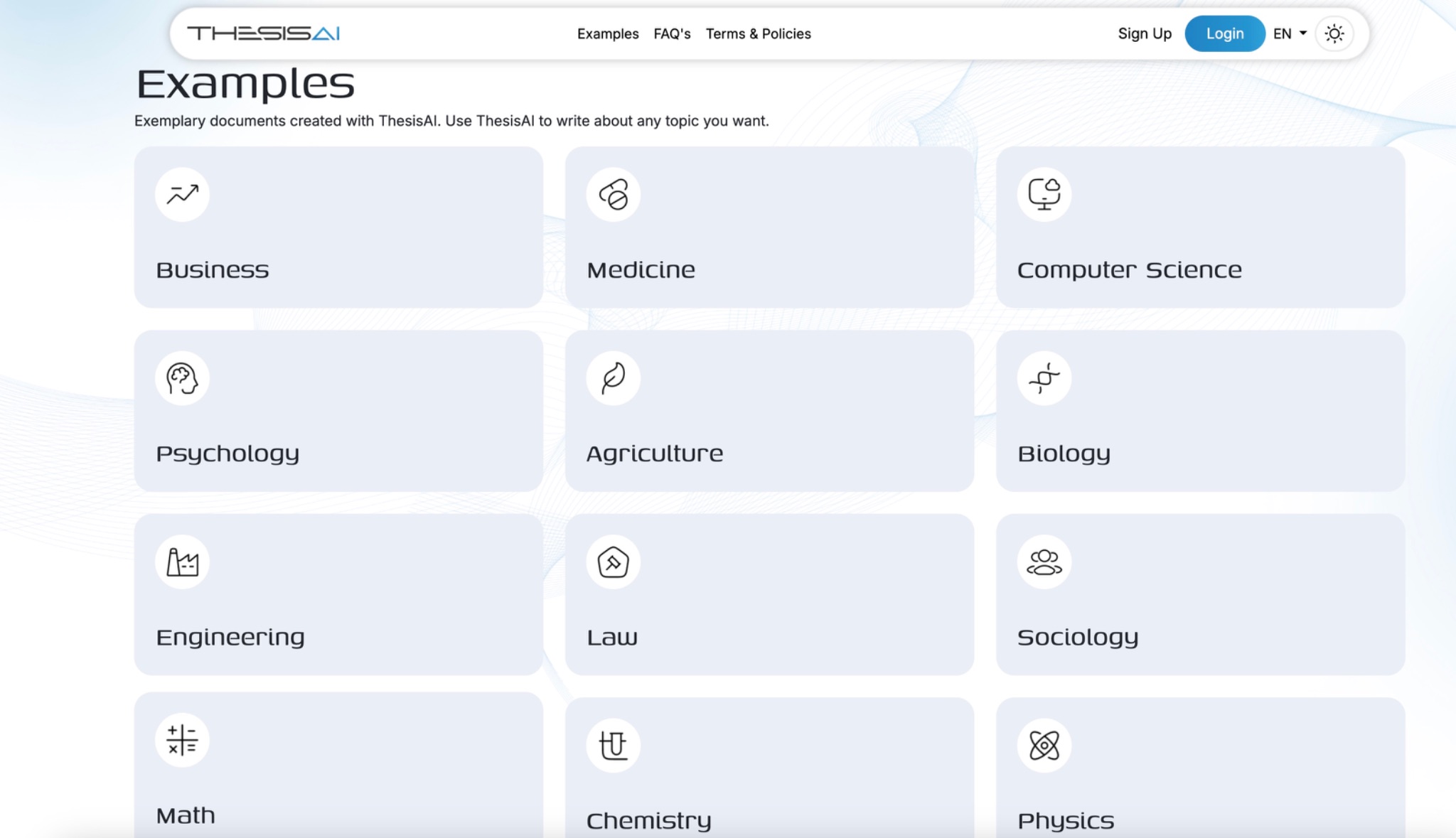Click the Sociology people icon
The height and width of the screenshot is (838, 1456).
pyautogui.click(x=1044, y=561)
